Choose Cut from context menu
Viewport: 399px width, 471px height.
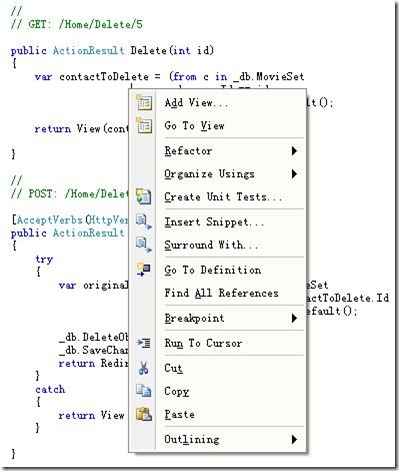pos(218,368)
